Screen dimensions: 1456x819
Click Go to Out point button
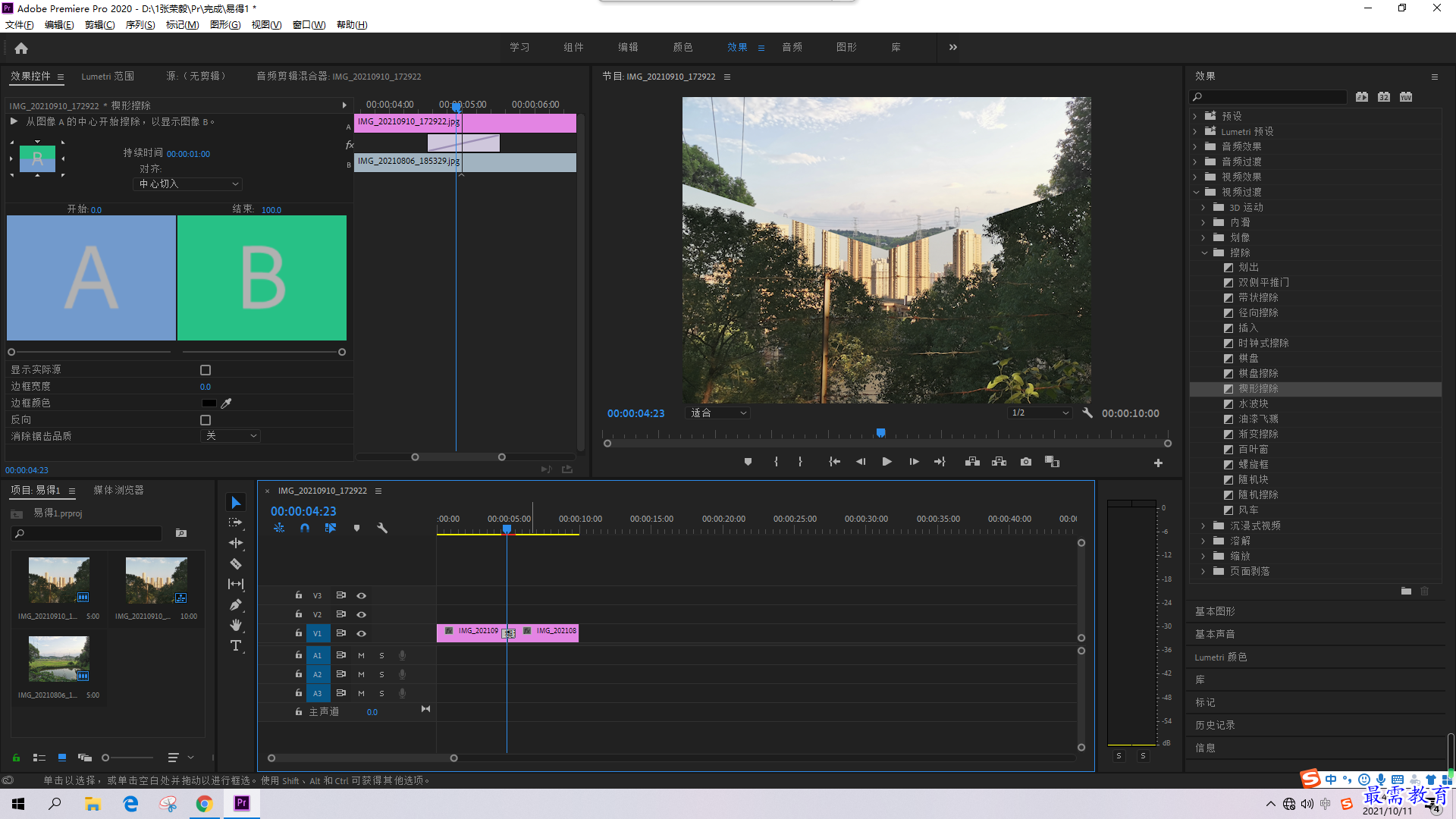[940, 462]
